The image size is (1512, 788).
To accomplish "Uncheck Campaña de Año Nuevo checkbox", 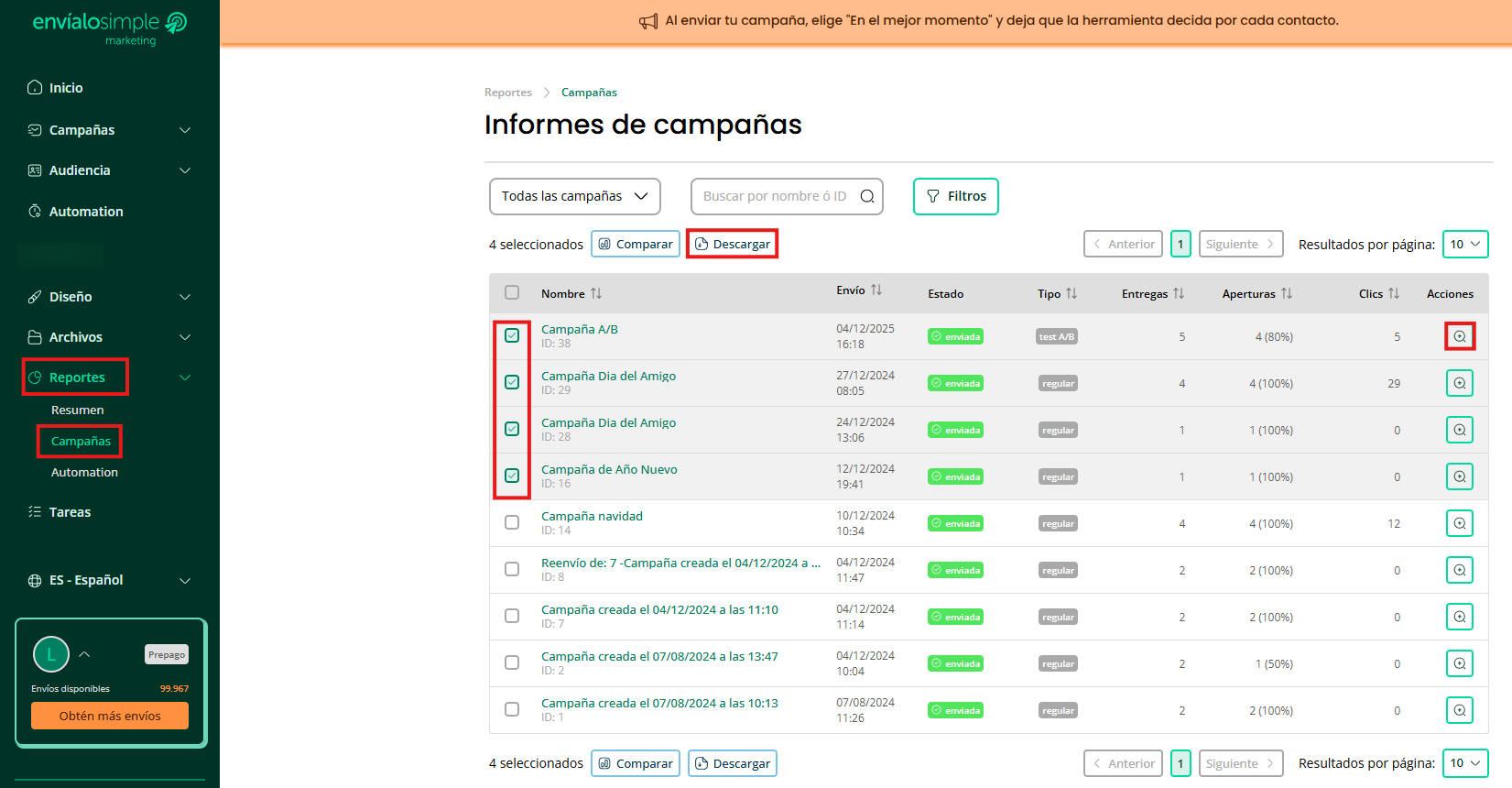I will tap(512, 476).
